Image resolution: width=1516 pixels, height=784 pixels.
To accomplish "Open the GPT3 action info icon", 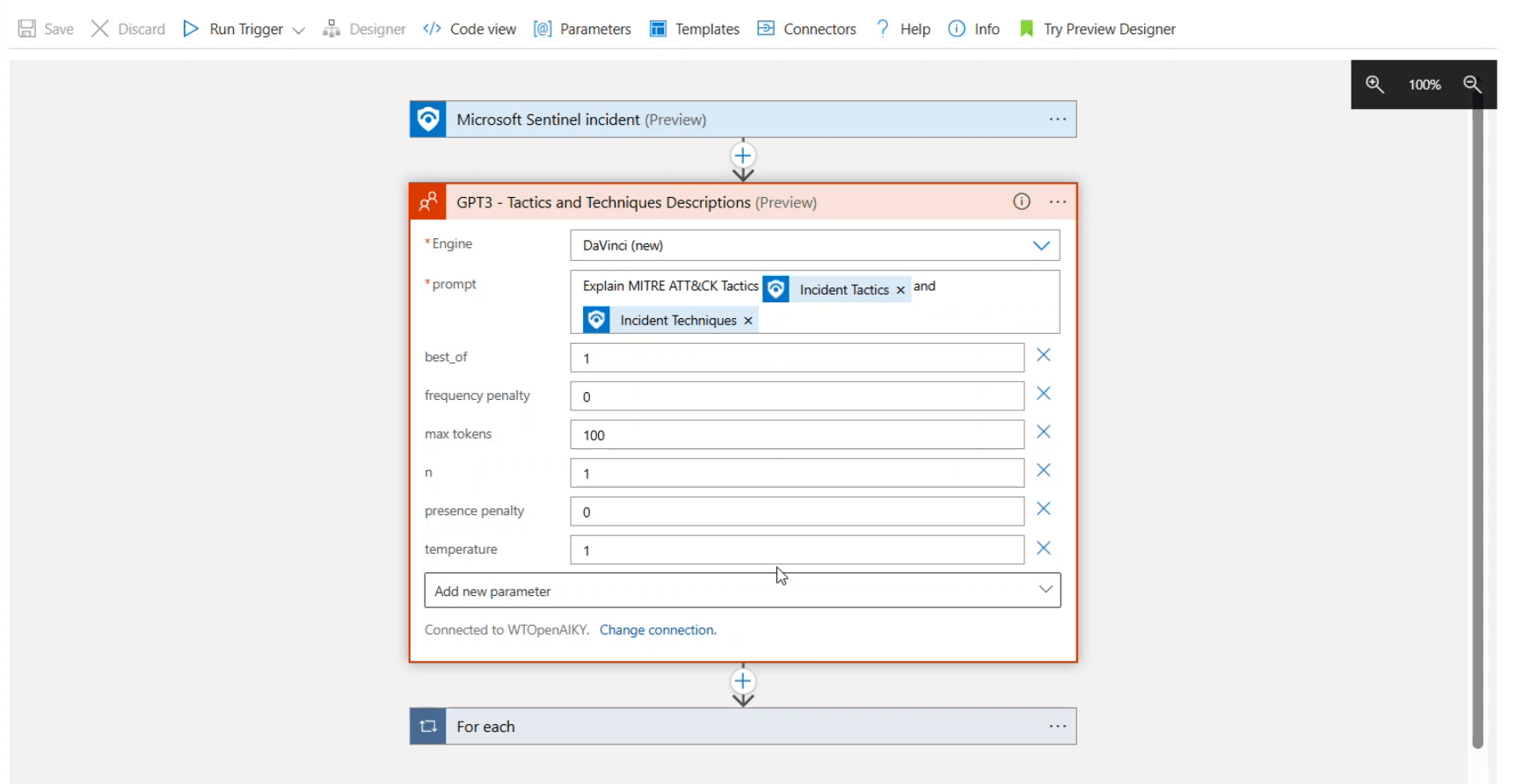I will [x=1021, y=201].
